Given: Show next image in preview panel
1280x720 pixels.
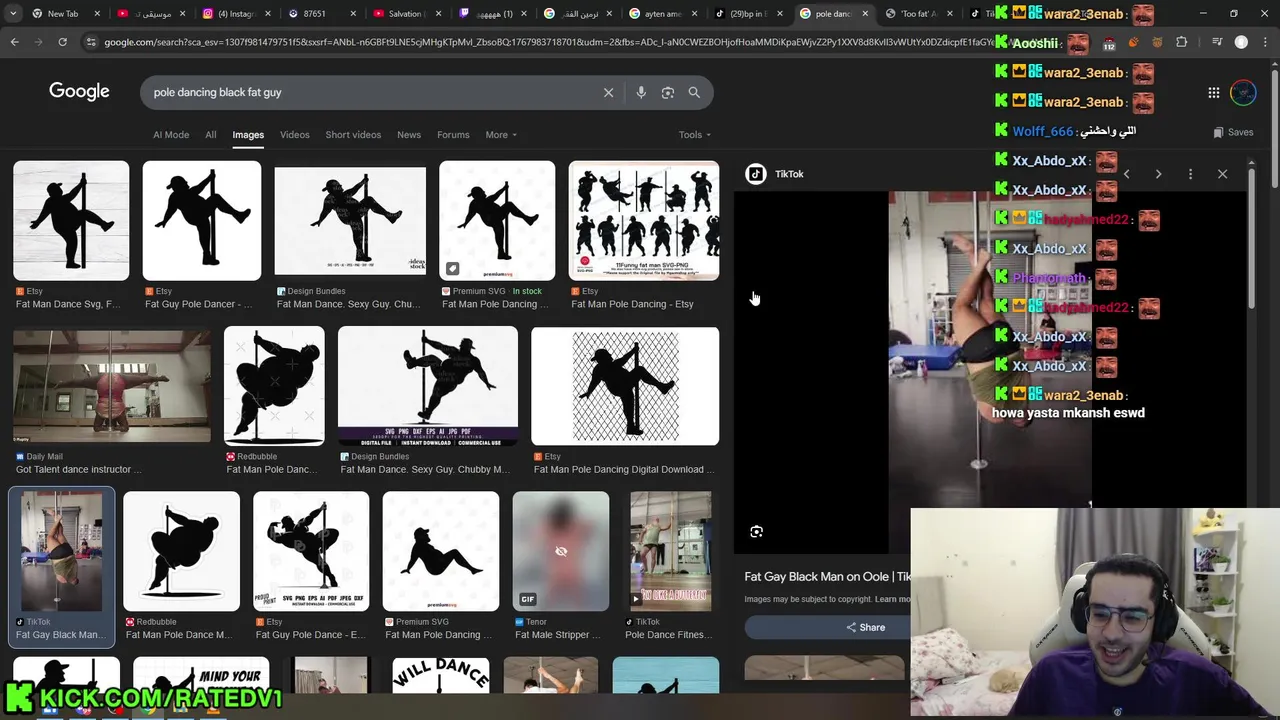Looking at the screenshot, I should click(1158, 174).
